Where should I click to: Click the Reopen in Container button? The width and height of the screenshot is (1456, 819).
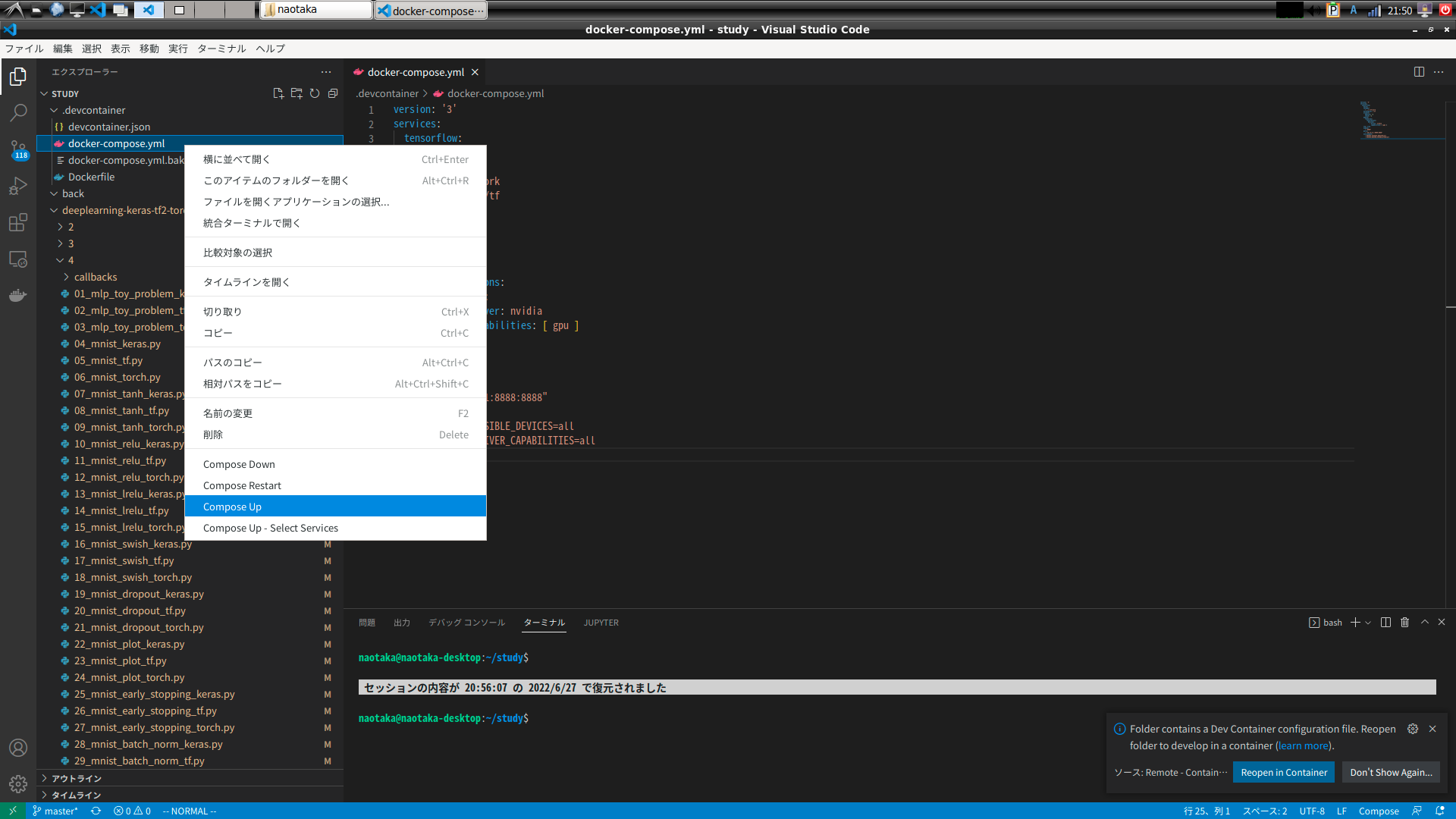[x=1284, y=772]
